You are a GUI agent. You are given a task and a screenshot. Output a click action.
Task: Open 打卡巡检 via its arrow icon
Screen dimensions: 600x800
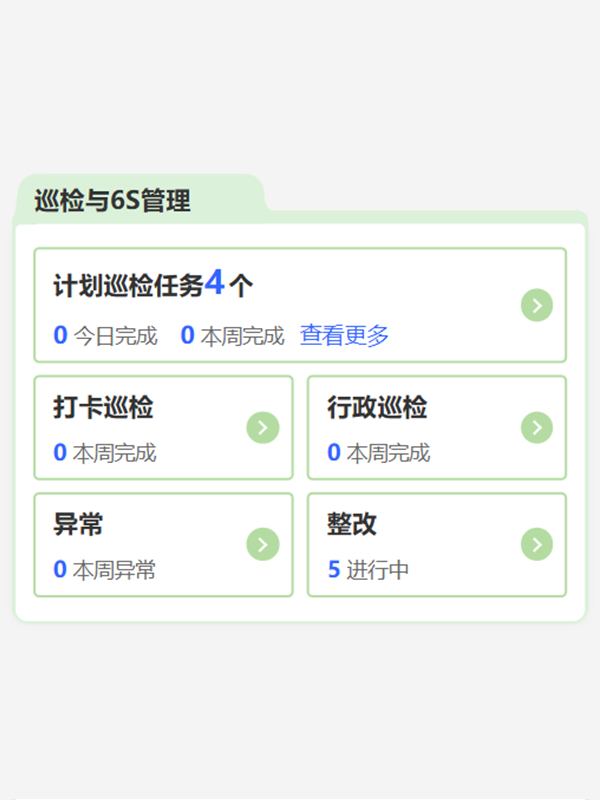tap(263, 428)
